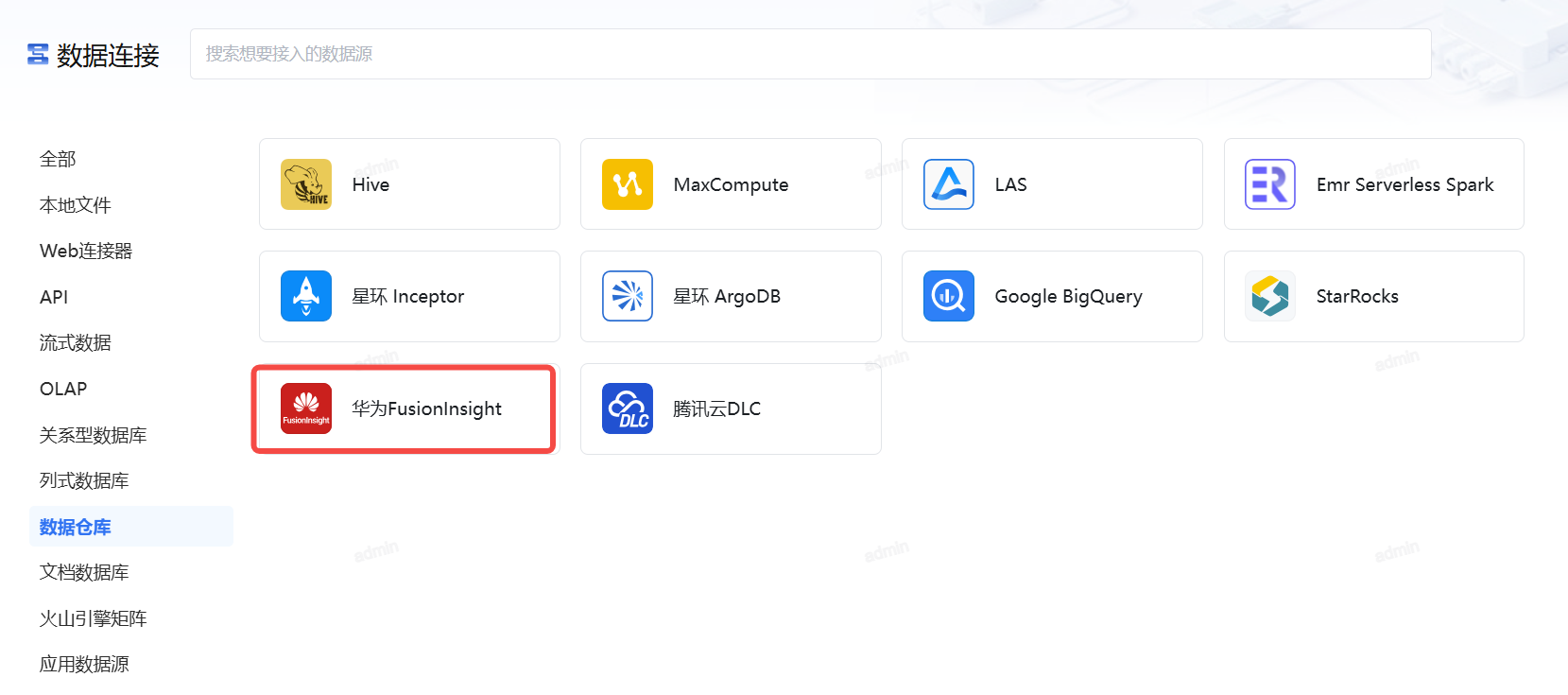Choose the 华为FusionInsight label
Viewport: 1568px width, 695px height.
coord(427,408)
